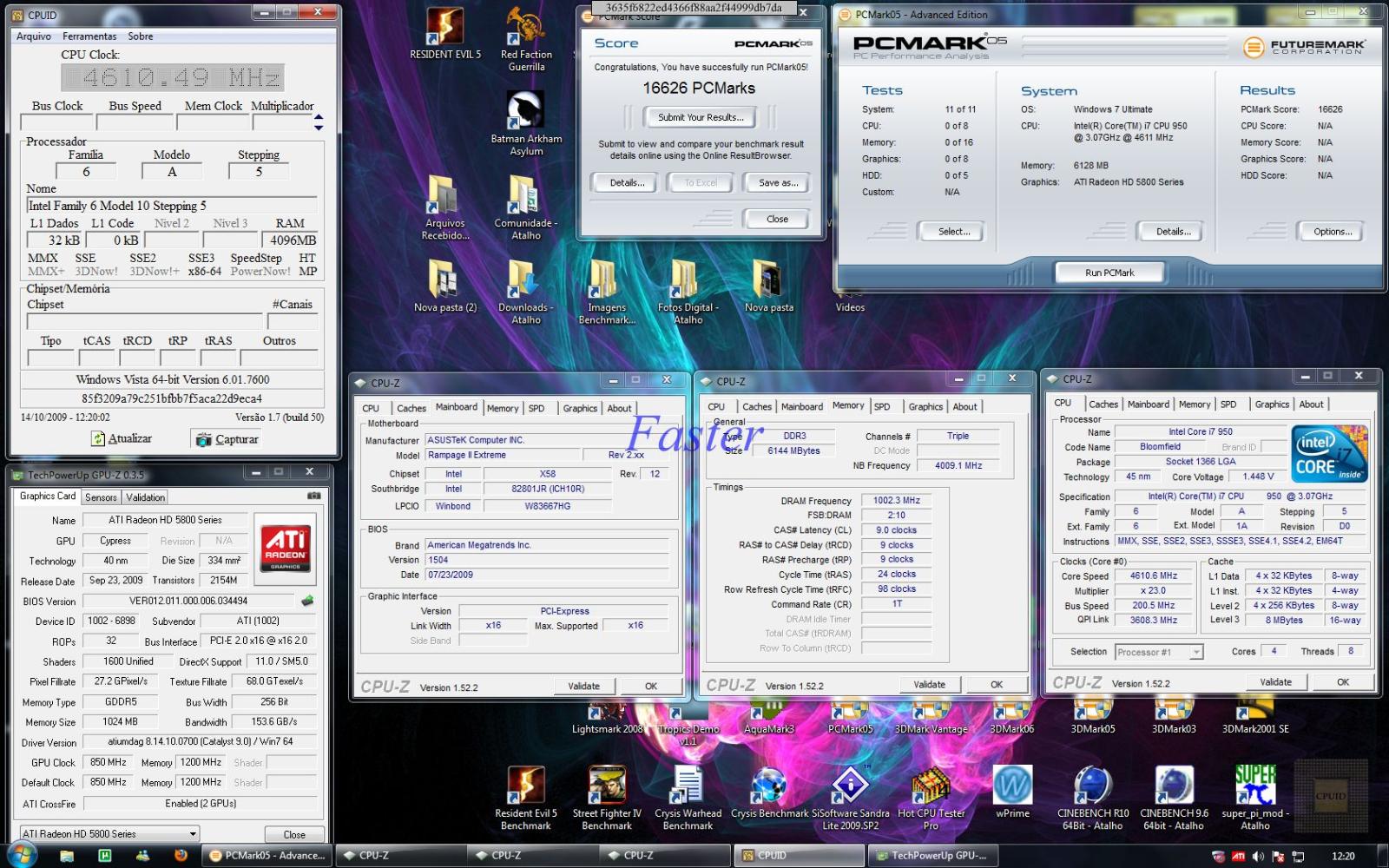Open the GPU selection dropdown in GPU-Z

coord(109,833)
